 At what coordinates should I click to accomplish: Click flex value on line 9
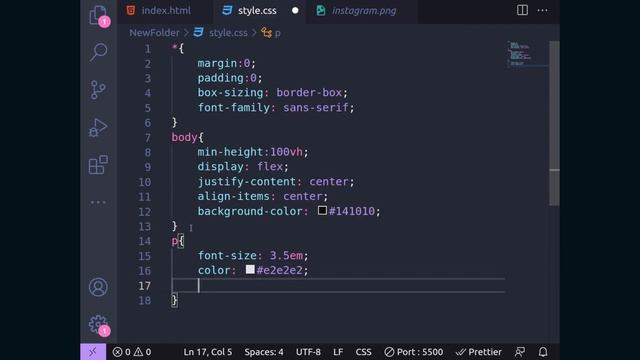270,167
